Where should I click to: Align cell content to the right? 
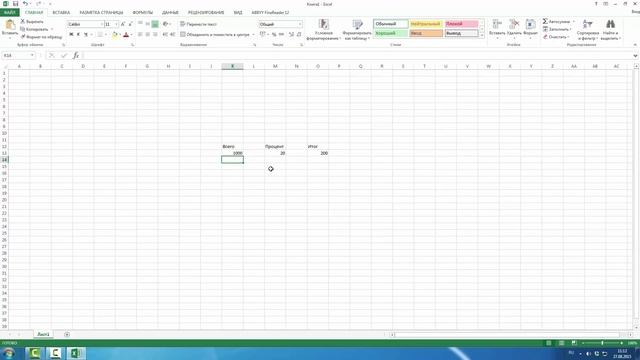155,35
